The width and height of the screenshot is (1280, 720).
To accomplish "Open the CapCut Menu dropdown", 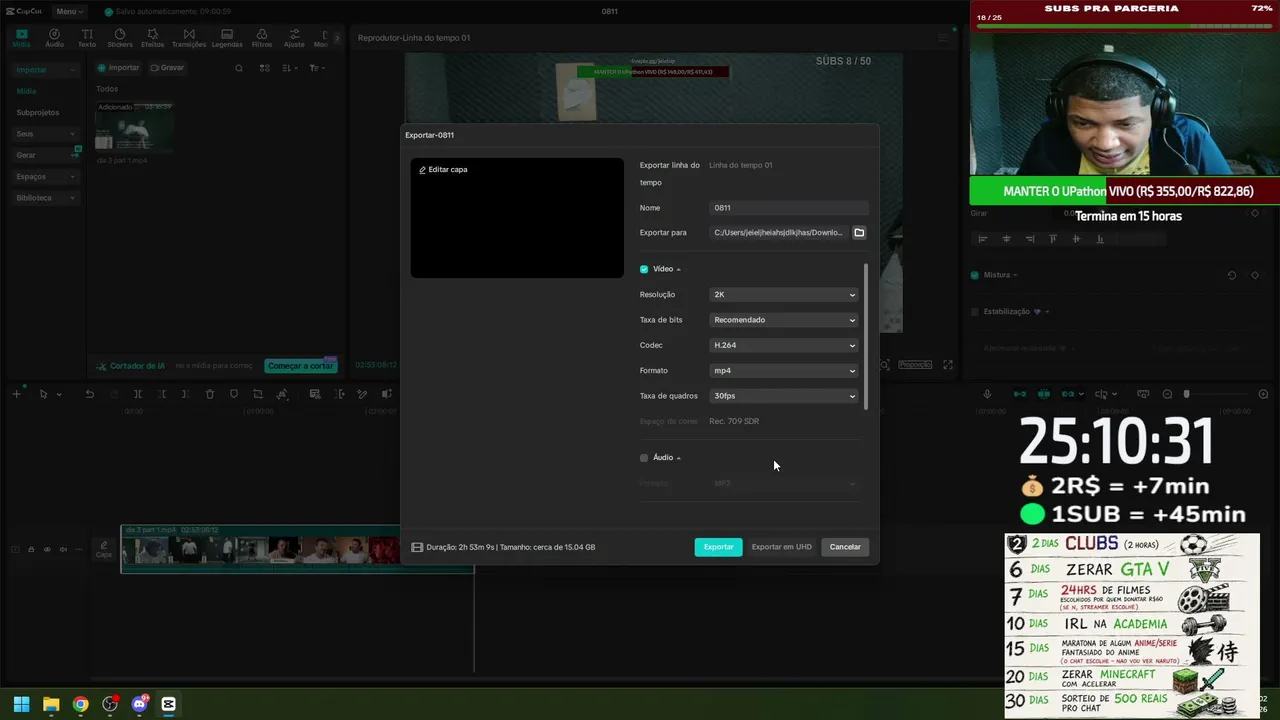I will click(x=68, y=11).
